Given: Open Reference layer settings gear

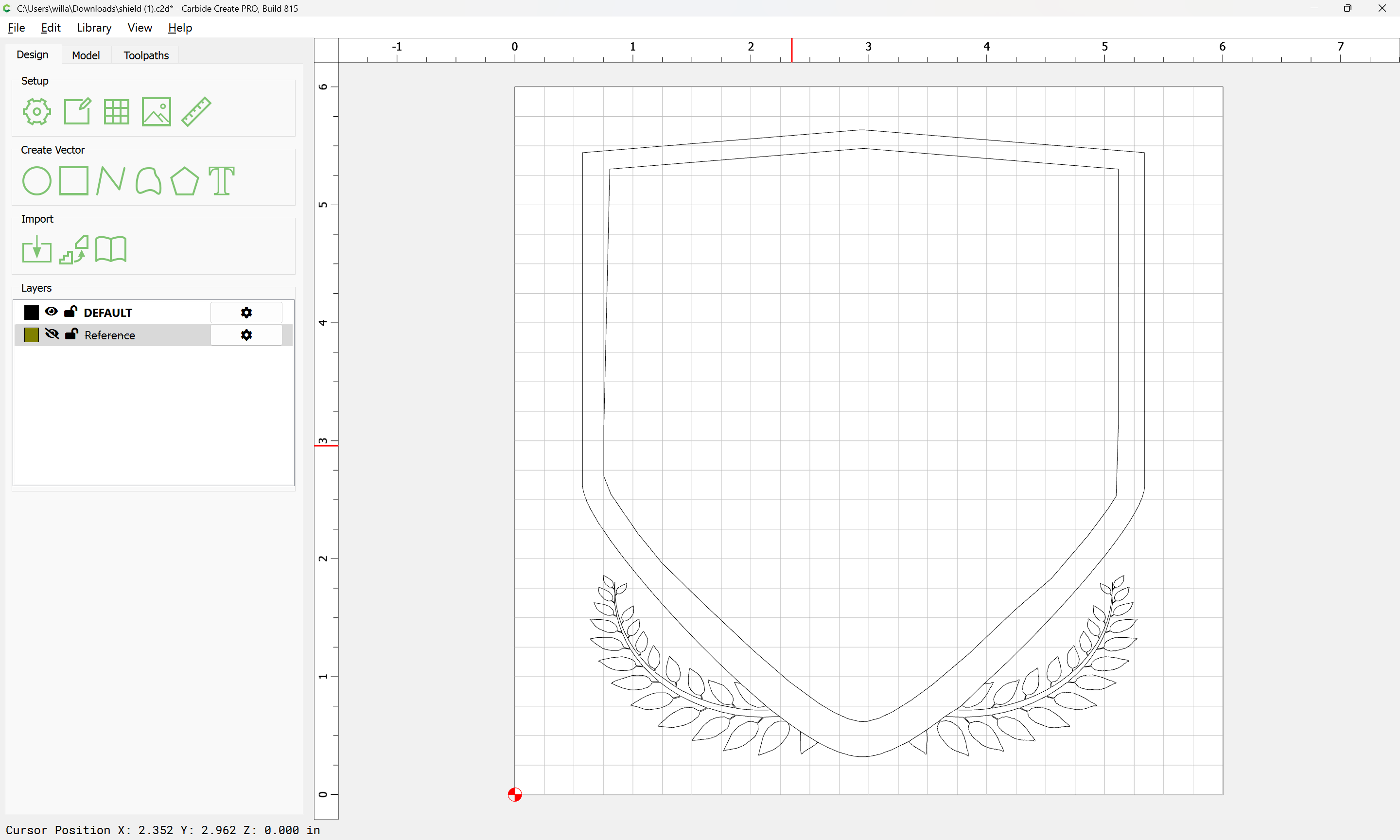Looking at the screenshot, I should click(246, 335).
